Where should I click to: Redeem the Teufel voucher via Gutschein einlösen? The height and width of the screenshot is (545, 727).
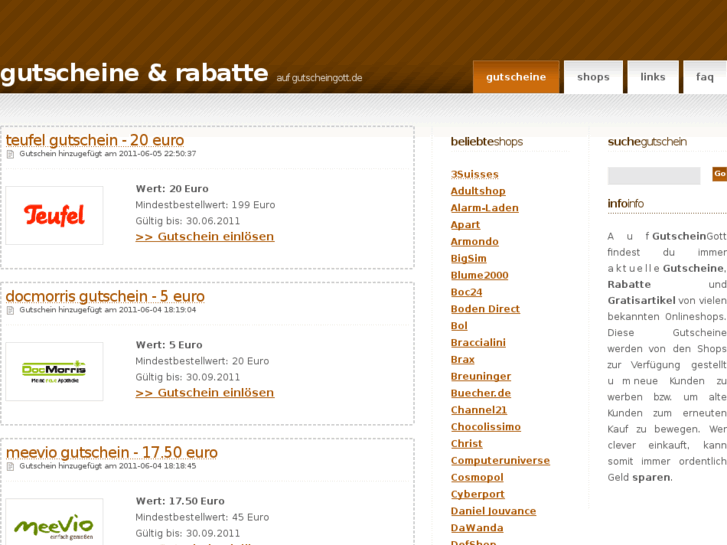[205, 237]
